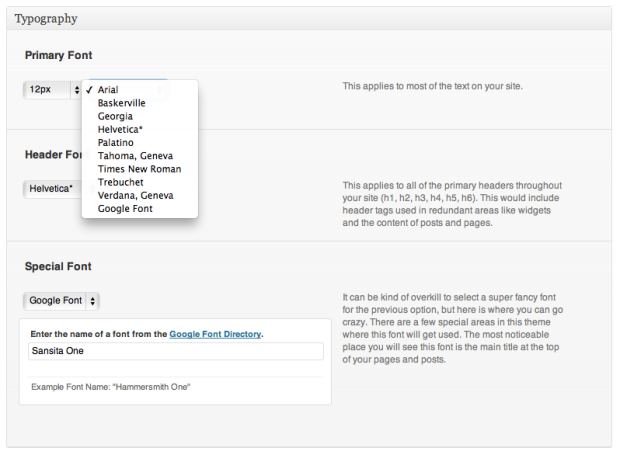The width and height of the screenshot is (620, 455).
Task: Click the Hammersmith One example text
Action: coord(110,386)
